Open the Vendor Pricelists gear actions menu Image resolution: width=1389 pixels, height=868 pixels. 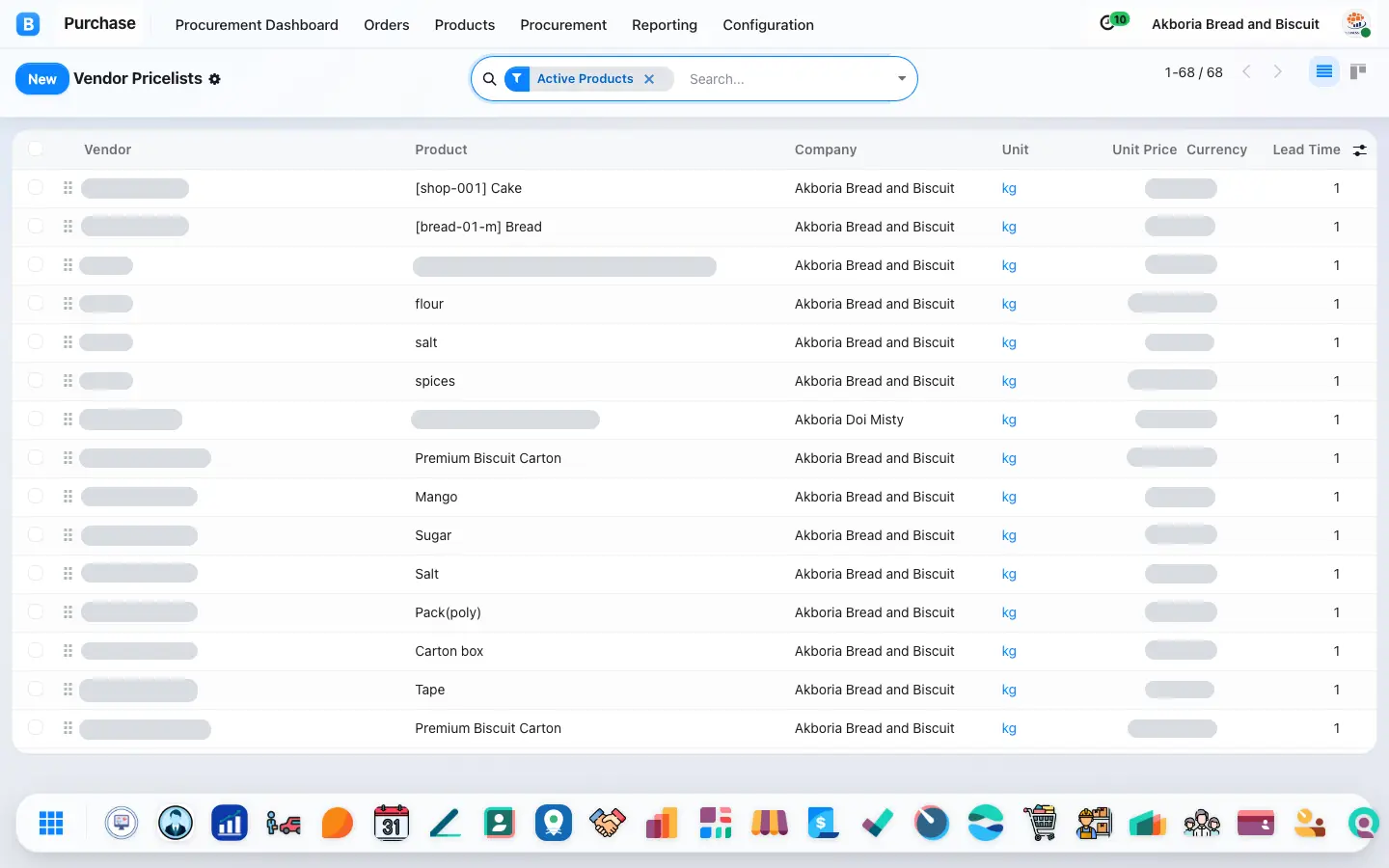click(x=215, y=79)
